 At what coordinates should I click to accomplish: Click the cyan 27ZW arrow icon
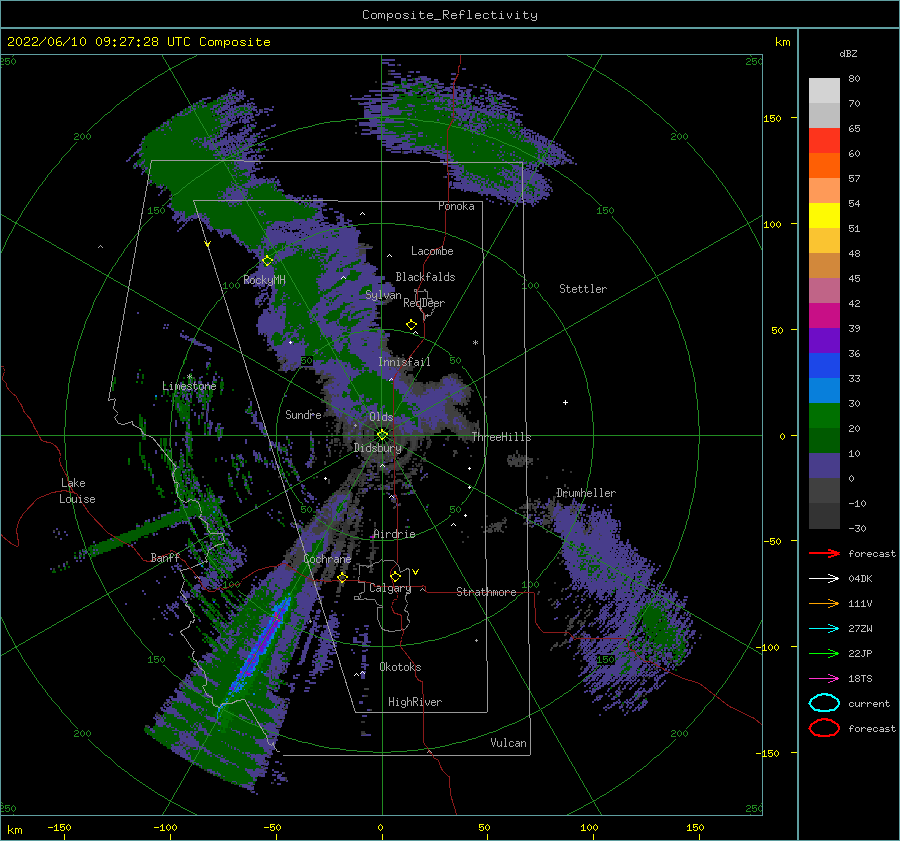[x=824, y=629]
